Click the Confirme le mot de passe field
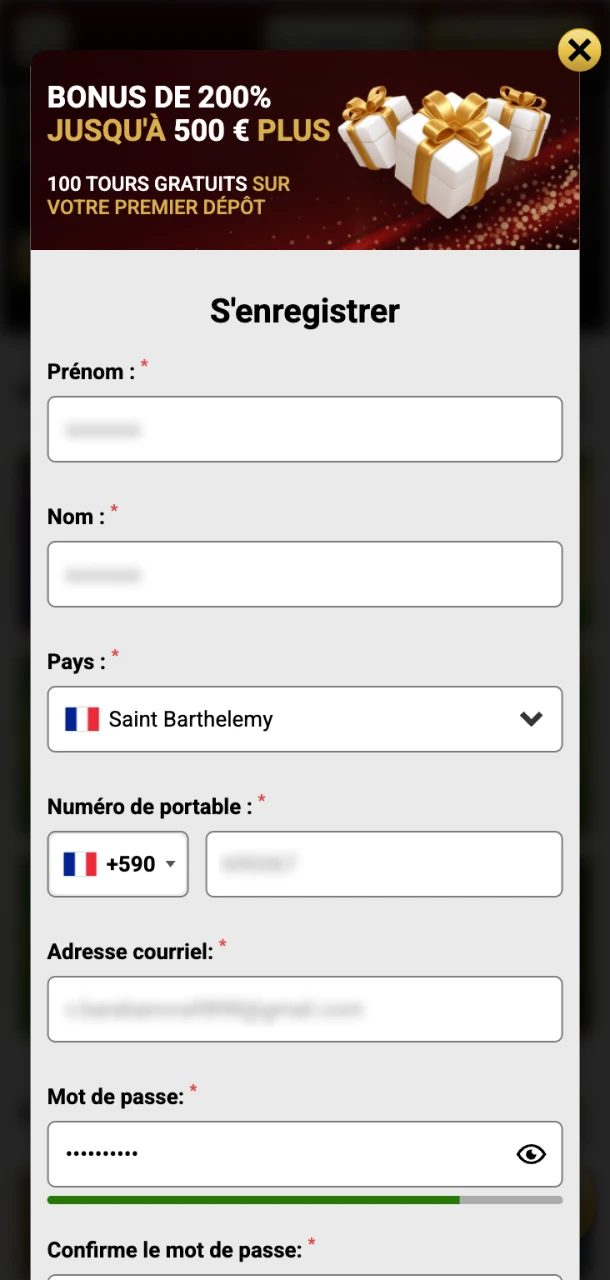 305,1275
